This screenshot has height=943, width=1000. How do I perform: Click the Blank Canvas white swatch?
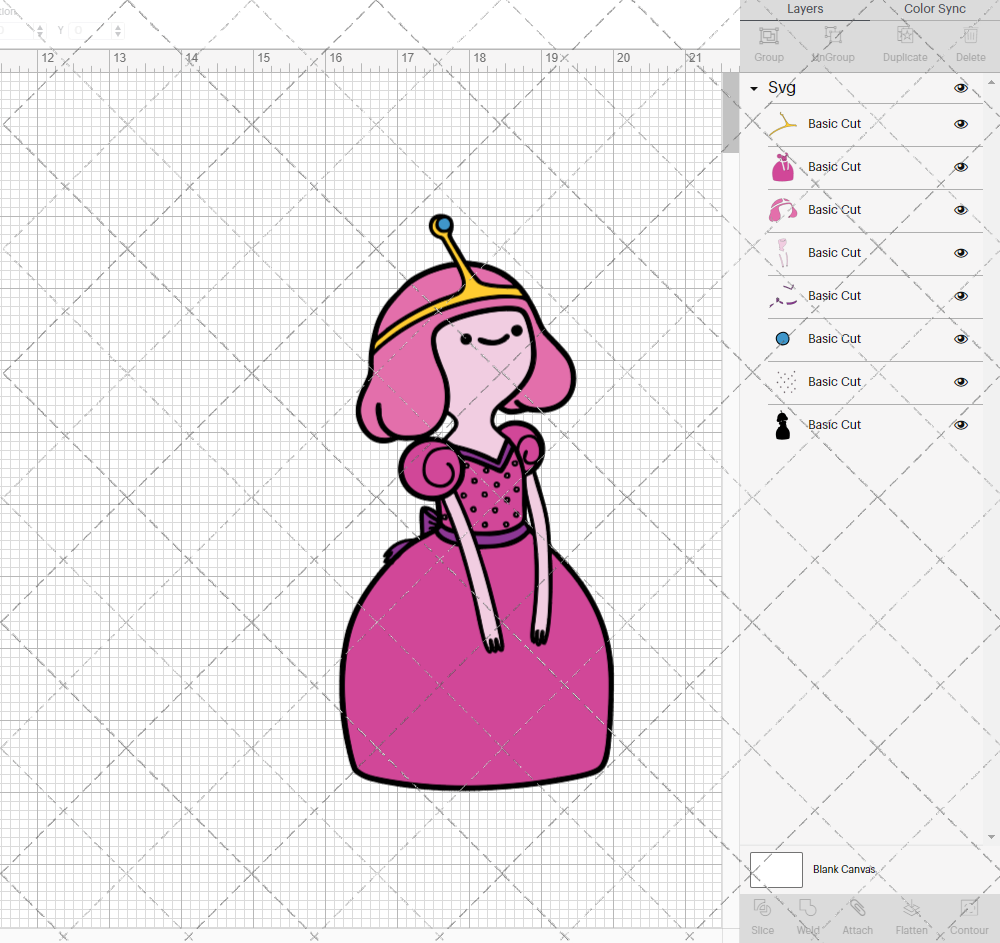pos(776,870)
